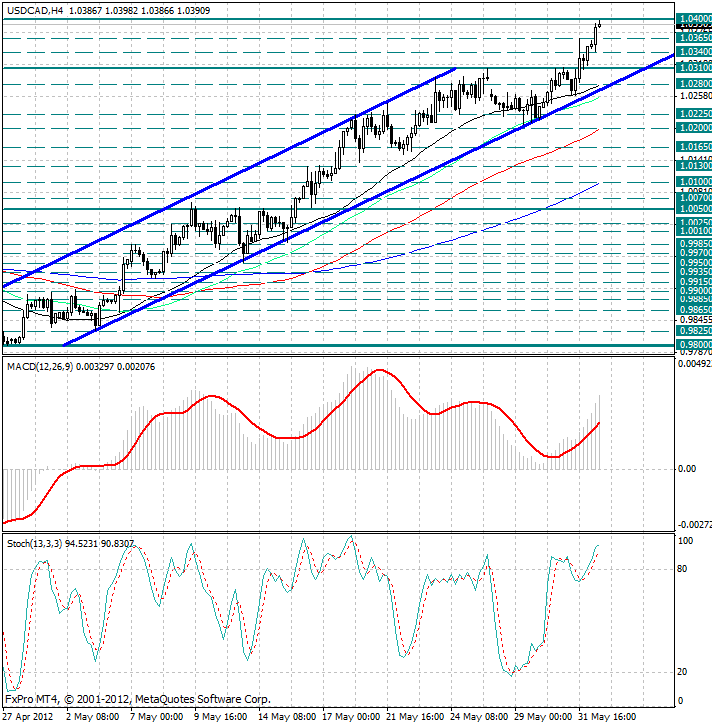Click the 1.0100 price level label

coord(694,181)
